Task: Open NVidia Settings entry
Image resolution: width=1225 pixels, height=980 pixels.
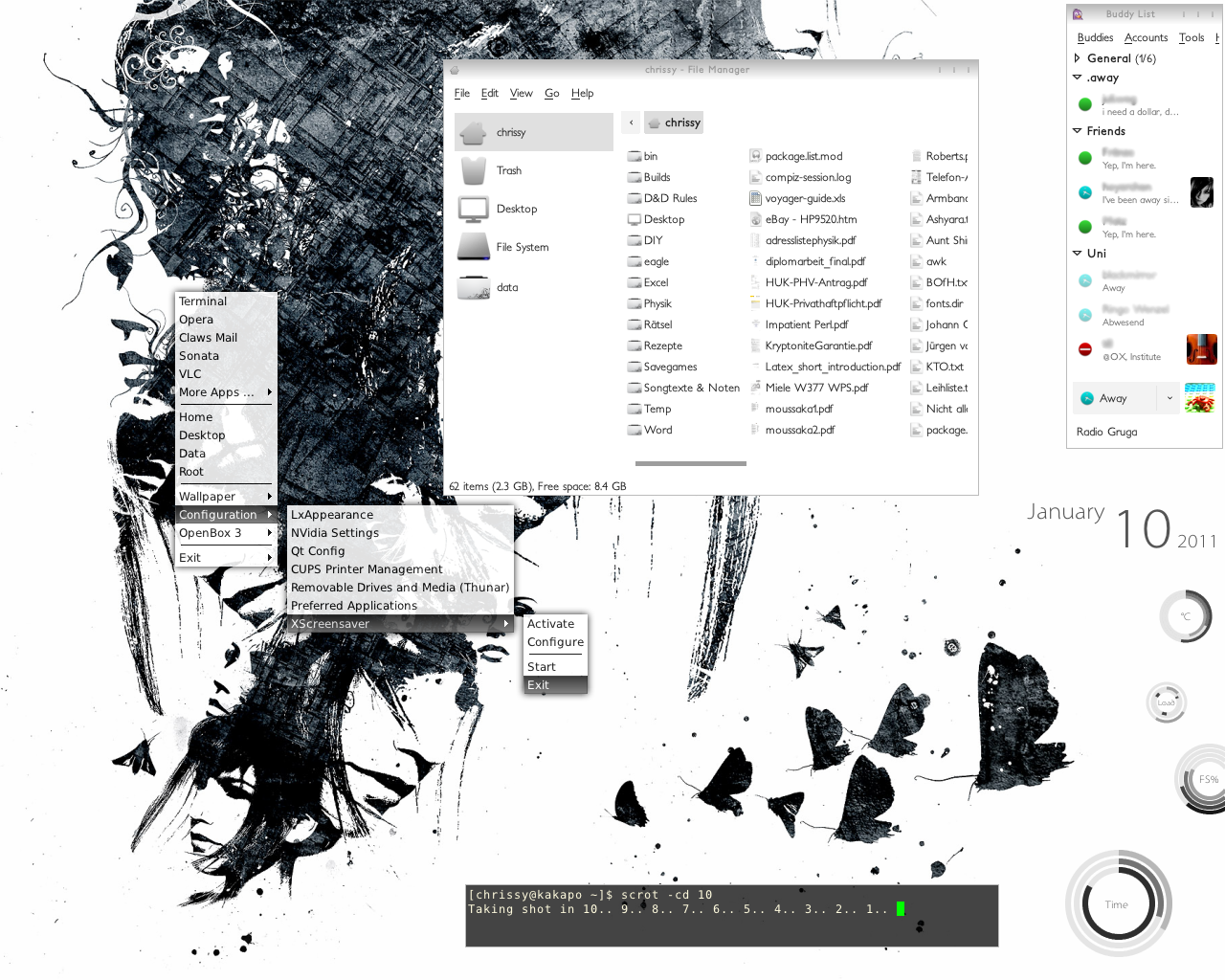Action: [x=400, y=533]
